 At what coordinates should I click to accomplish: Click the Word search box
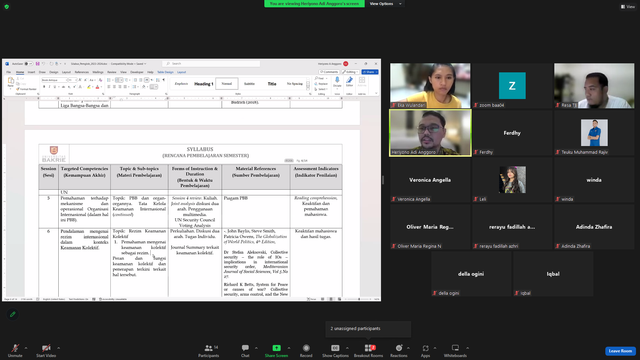[211, 64]
